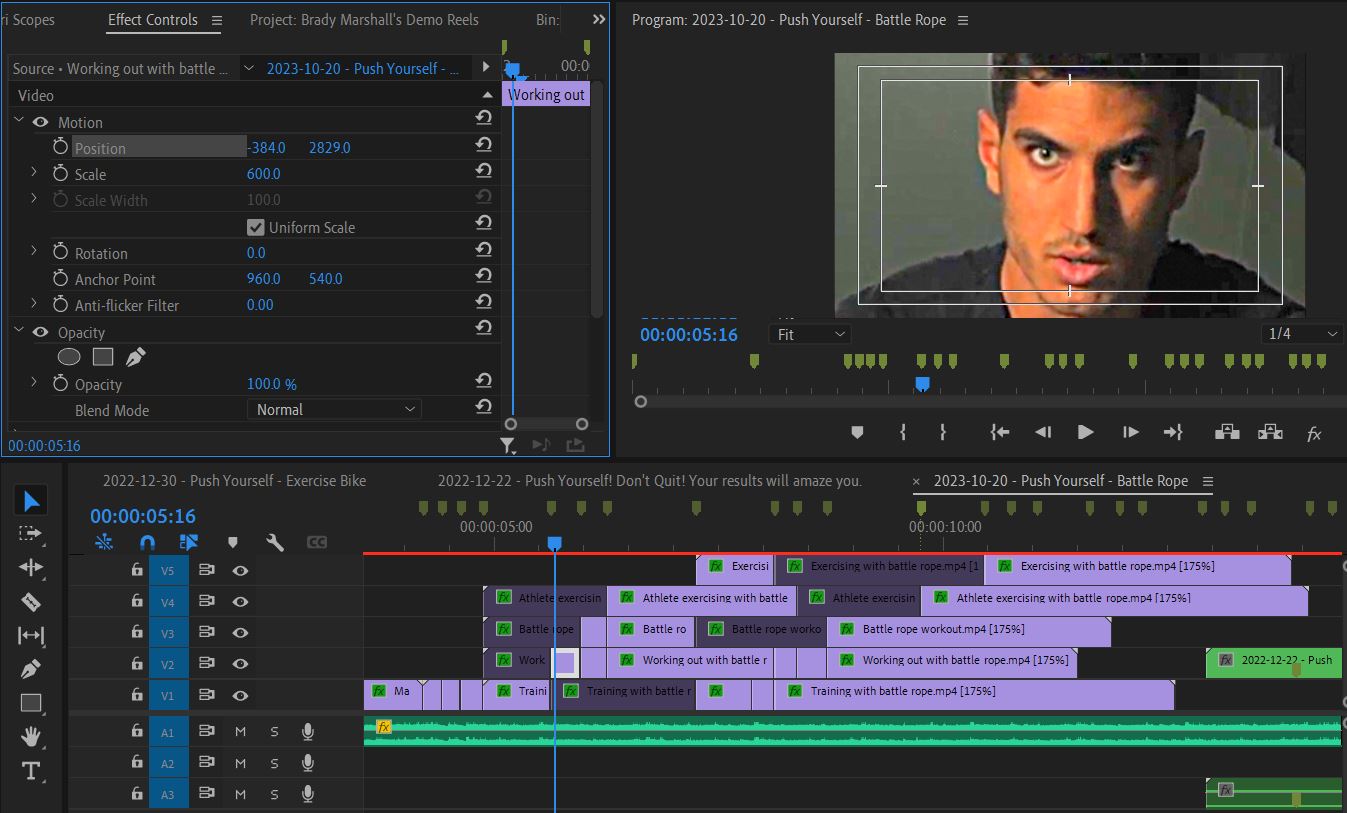Play the program monitor
The width and height of the screenshot is (1347, 813).
[1085, 432]
